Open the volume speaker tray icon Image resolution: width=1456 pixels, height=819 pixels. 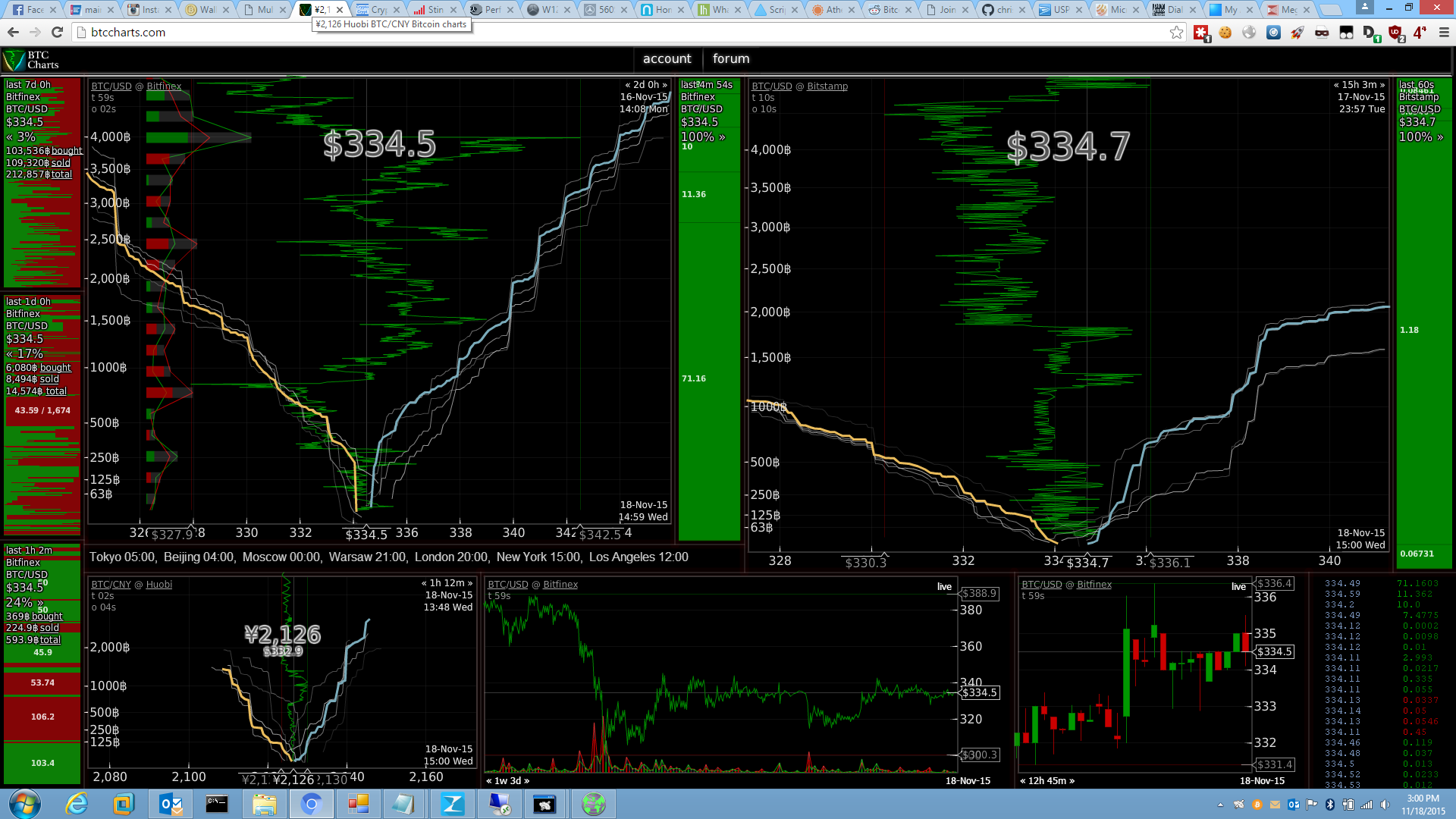(x=1385, y=805)
